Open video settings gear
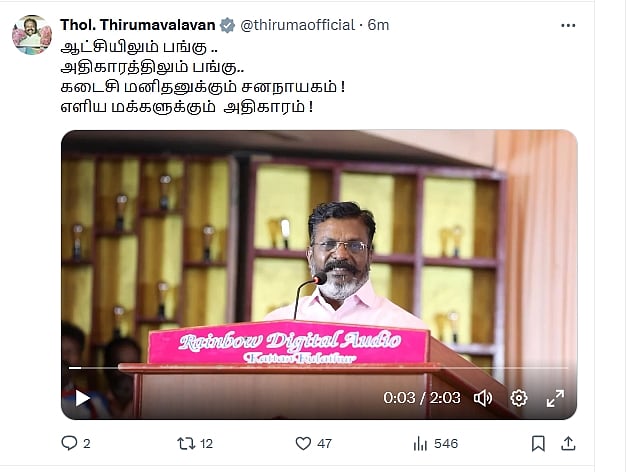 [519, 398]
